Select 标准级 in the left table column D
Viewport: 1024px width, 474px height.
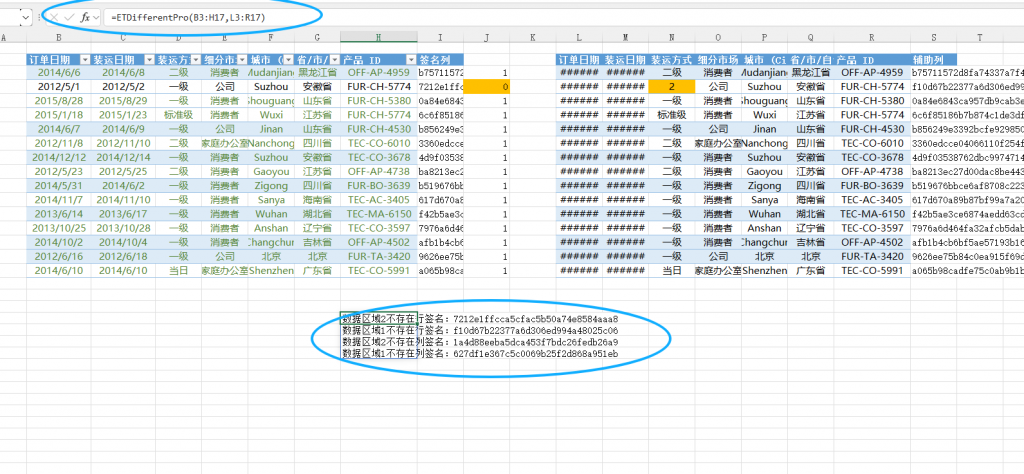pos(179,115)
